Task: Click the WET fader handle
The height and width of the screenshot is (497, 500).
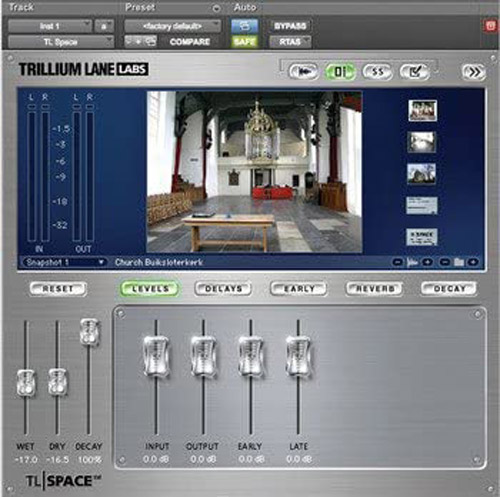Action: tap(26, 383)
